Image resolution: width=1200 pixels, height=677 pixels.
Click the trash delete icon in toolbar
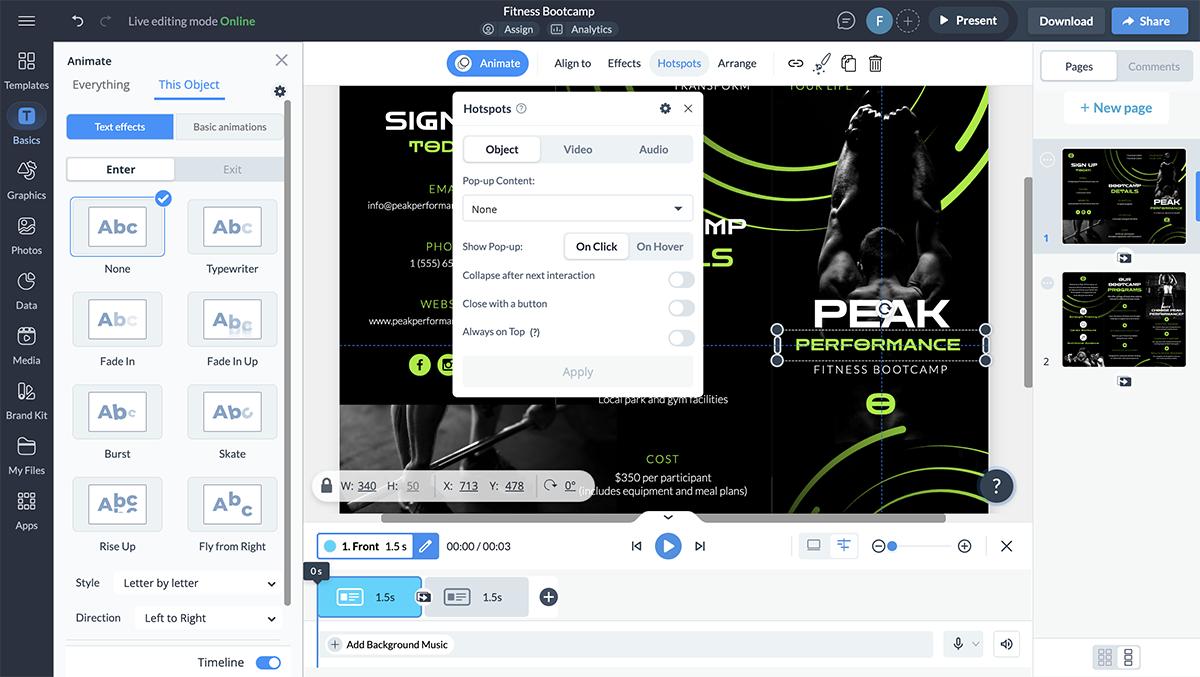(875, 63)
